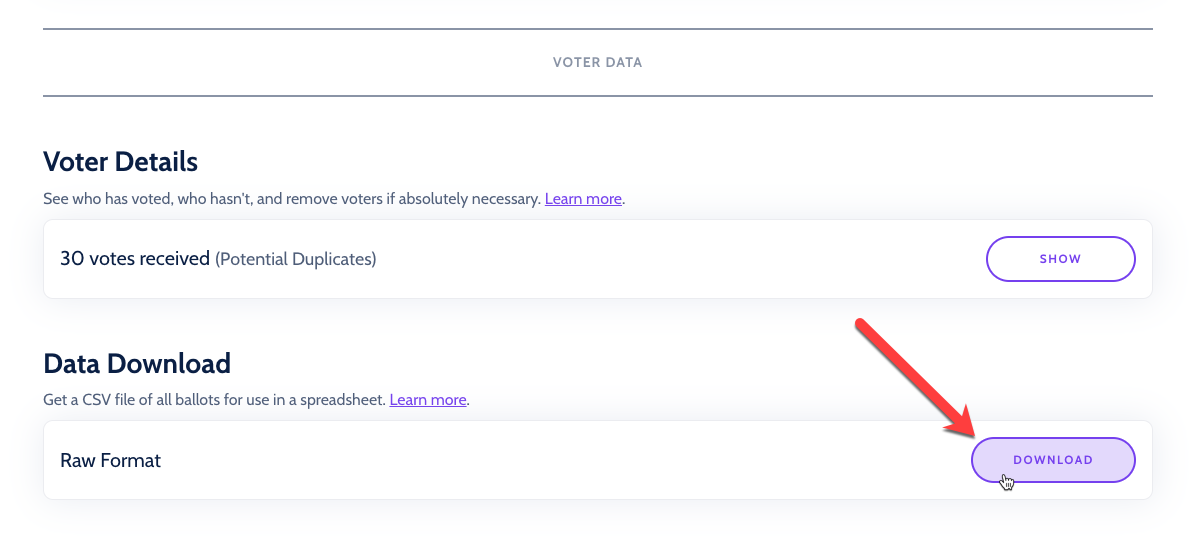This screenshot has height=541, width=1201.
Task: Click the '30 votes received' text
Action: click(135, 259)
